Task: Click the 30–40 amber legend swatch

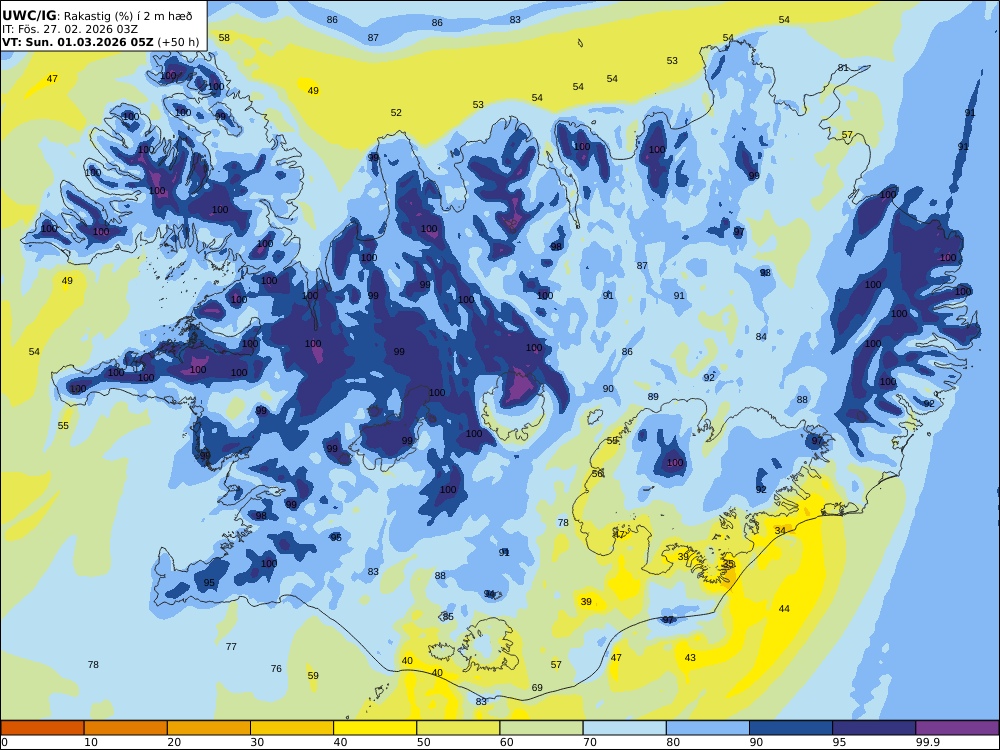Action: 292,728
